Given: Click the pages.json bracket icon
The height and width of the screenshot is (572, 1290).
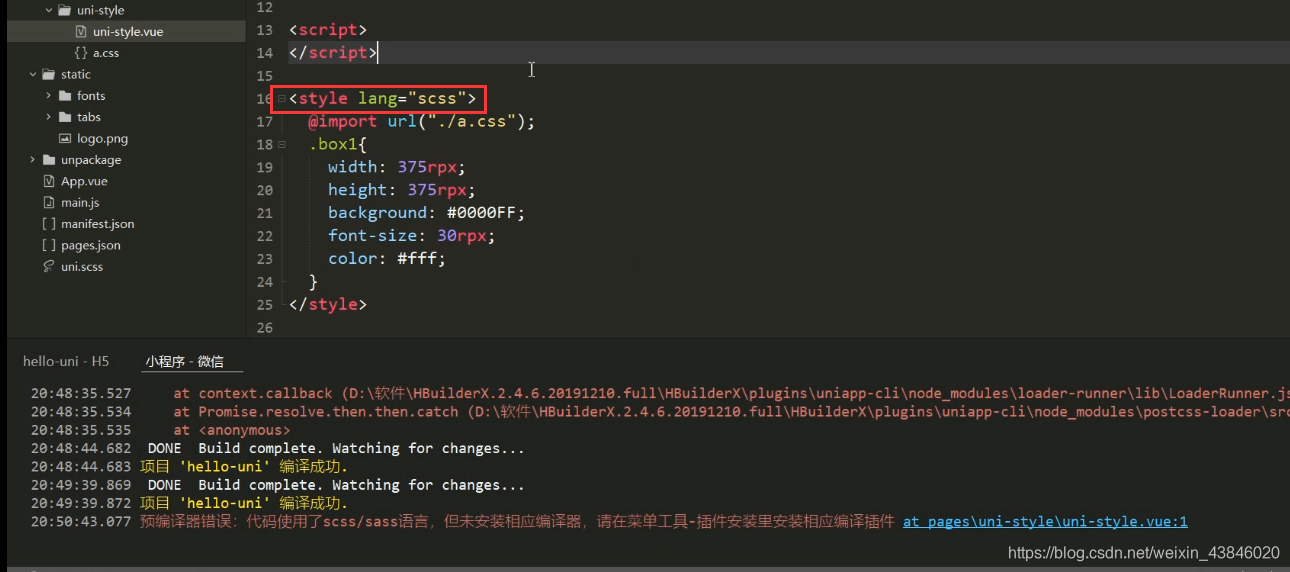Looking at the screenshot, I should [x=49, y=245].
